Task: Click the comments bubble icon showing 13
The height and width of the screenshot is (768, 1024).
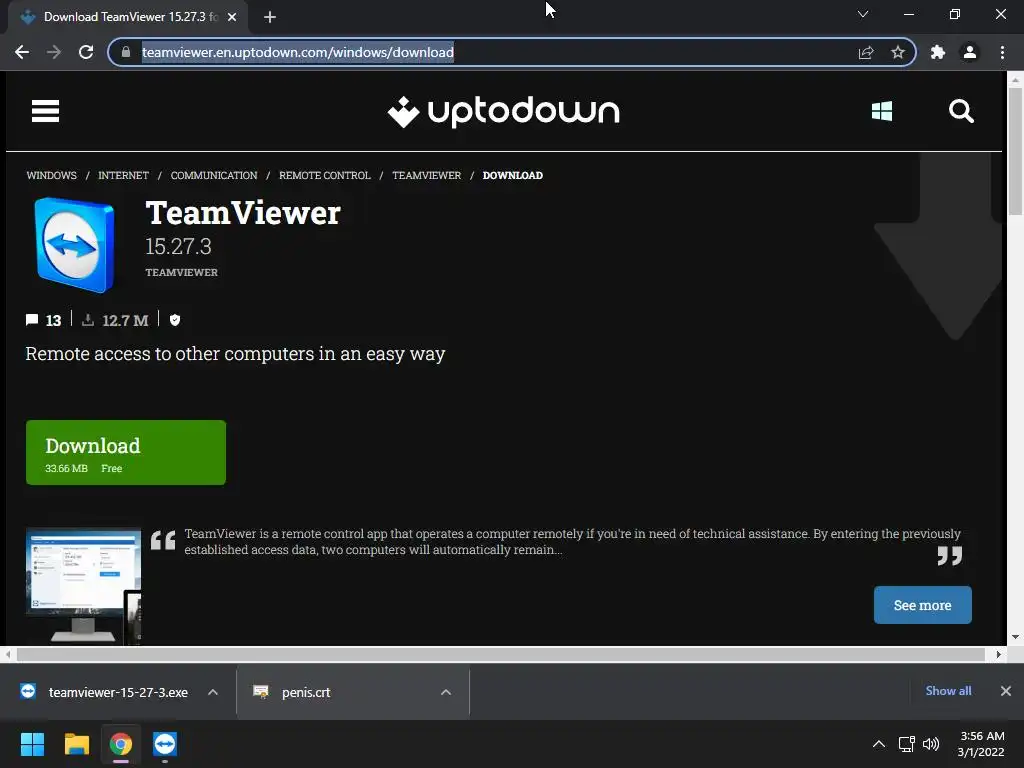Action: (32, 319)
